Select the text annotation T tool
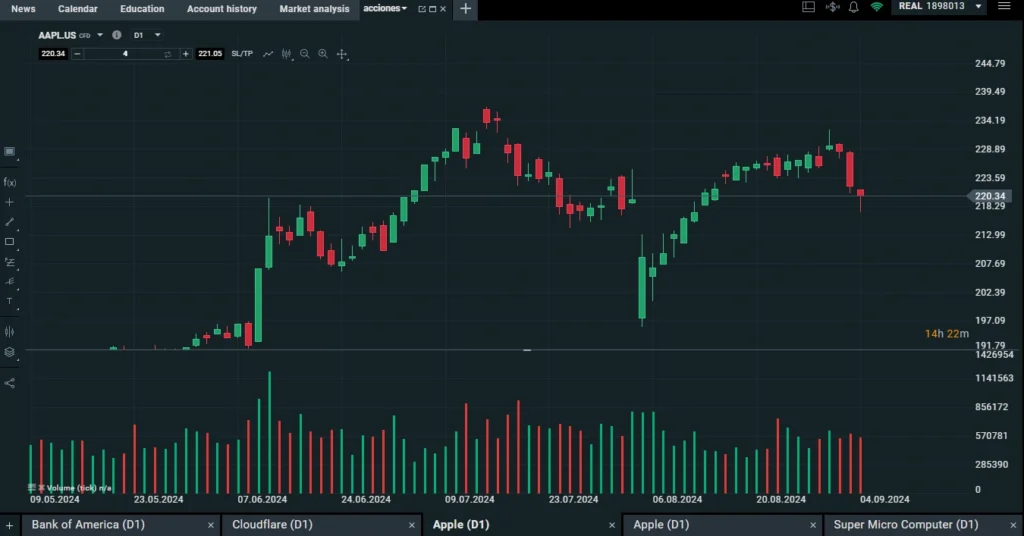The height and width of the screenshot is (536, 1024). [10, 301]
